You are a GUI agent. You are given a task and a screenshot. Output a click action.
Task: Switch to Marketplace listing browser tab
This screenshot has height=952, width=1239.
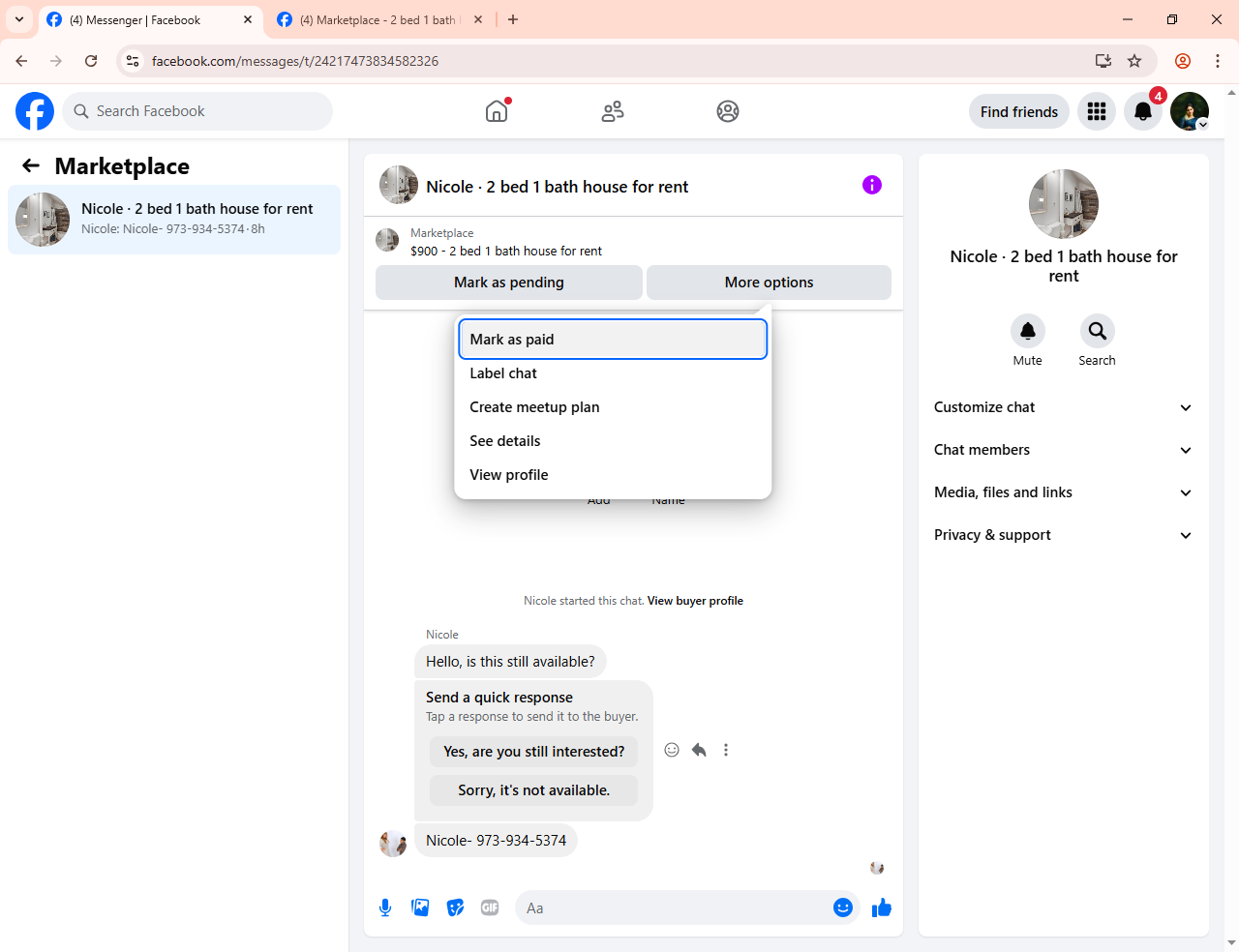coord(378,19)
